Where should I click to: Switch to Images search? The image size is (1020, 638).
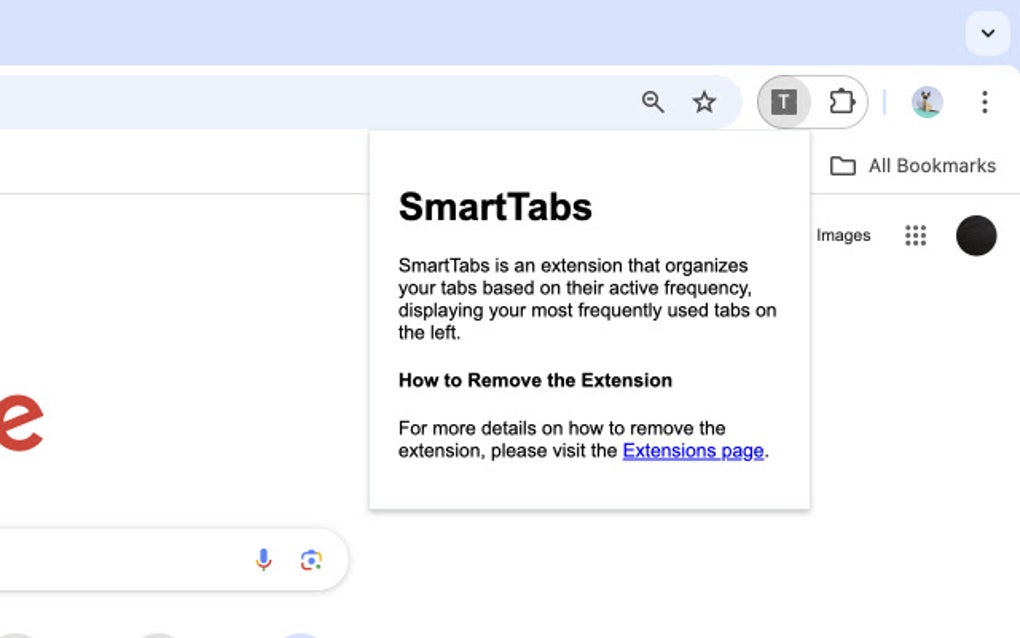point(843,235)
